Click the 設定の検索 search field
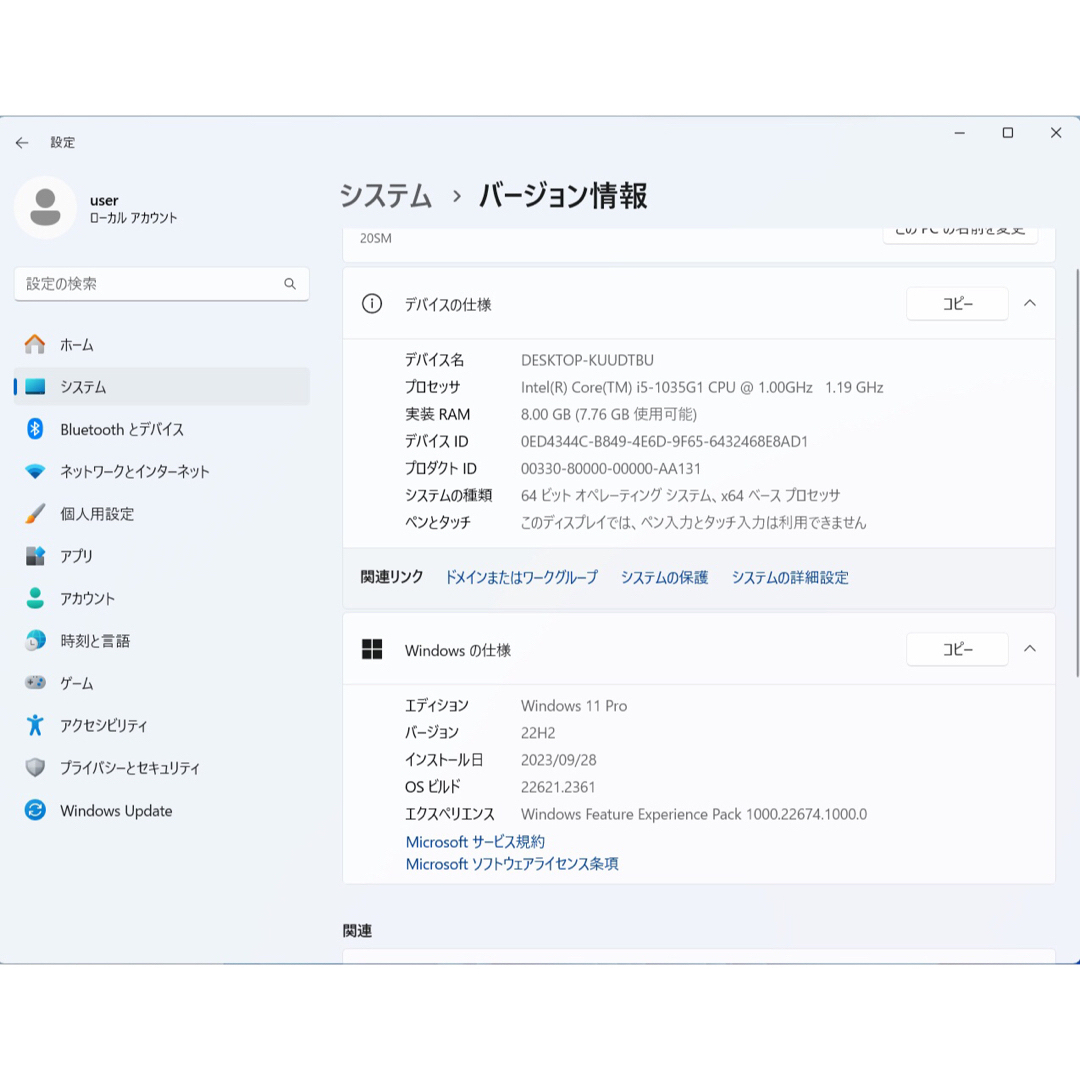This screenshot has height=1080, width=1080. click(161, 284)
